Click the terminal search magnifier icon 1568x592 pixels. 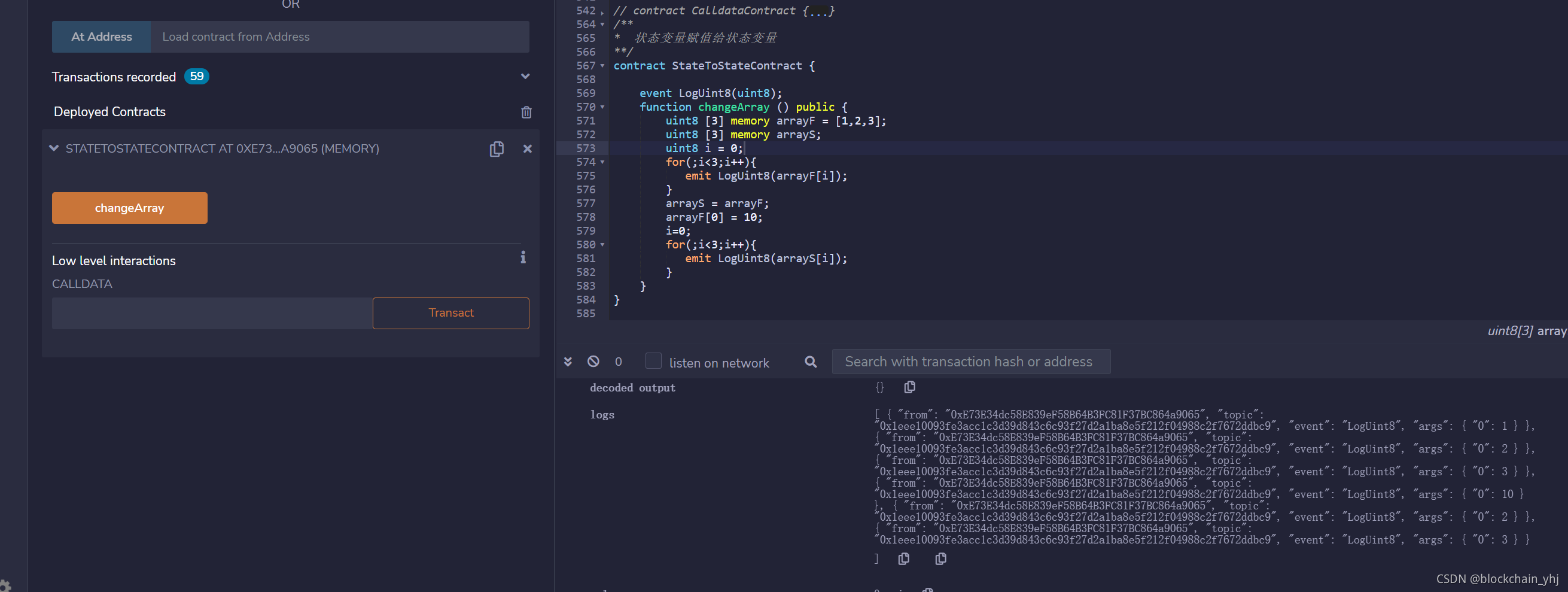pos(811,362)
